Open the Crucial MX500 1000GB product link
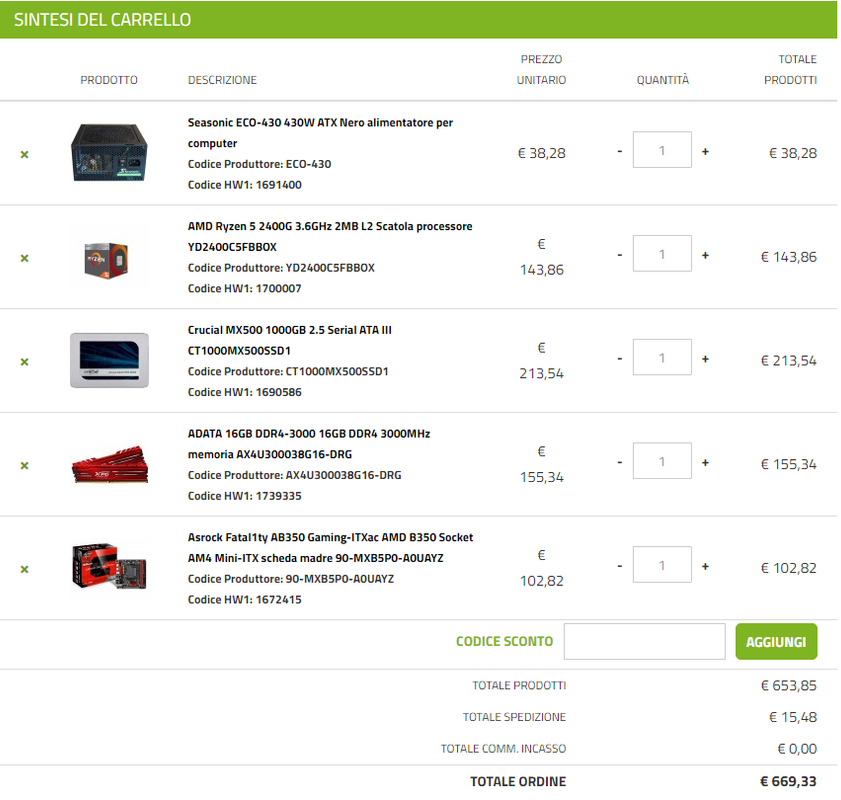841x800 pixels. (x=290, y=340)
